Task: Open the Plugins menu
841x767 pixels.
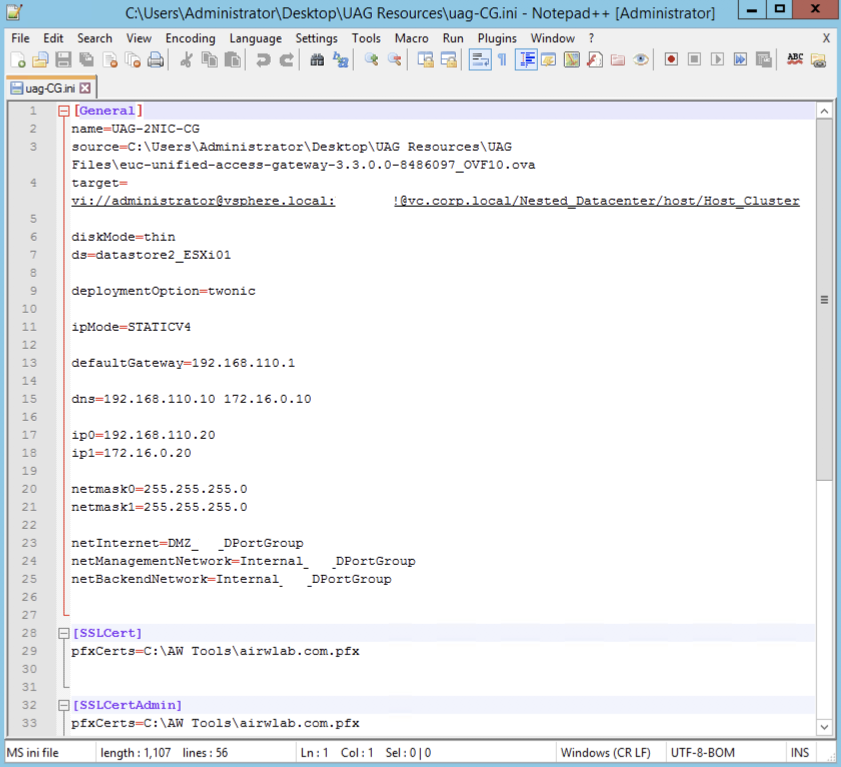Action: point(497,38)
